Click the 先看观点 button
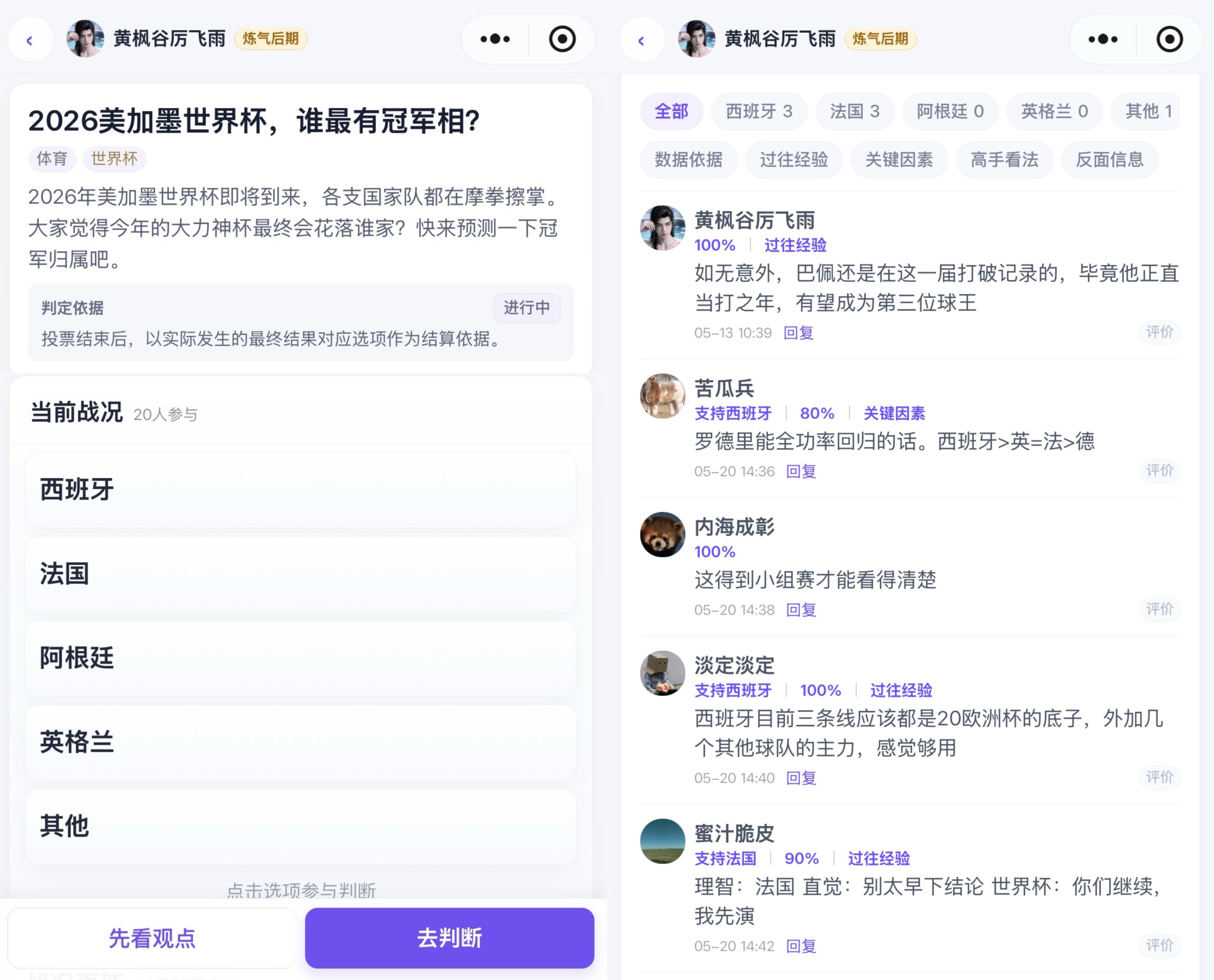Image resolution: width=1214 pixels, height=980 pixels. 152,938
